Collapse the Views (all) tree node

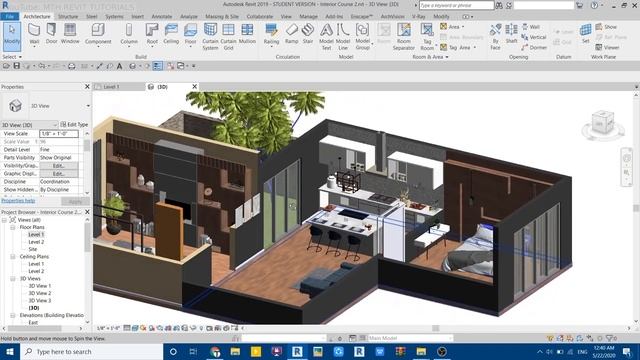pos(4,220)
